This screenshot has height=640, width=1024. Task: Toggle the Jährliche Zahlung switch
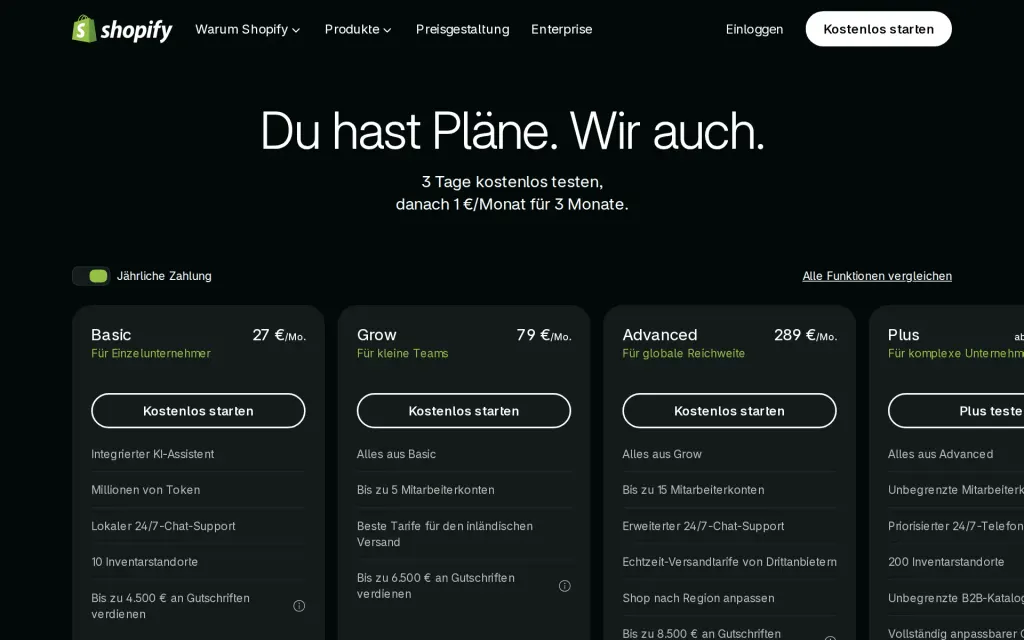coord(91,276)
